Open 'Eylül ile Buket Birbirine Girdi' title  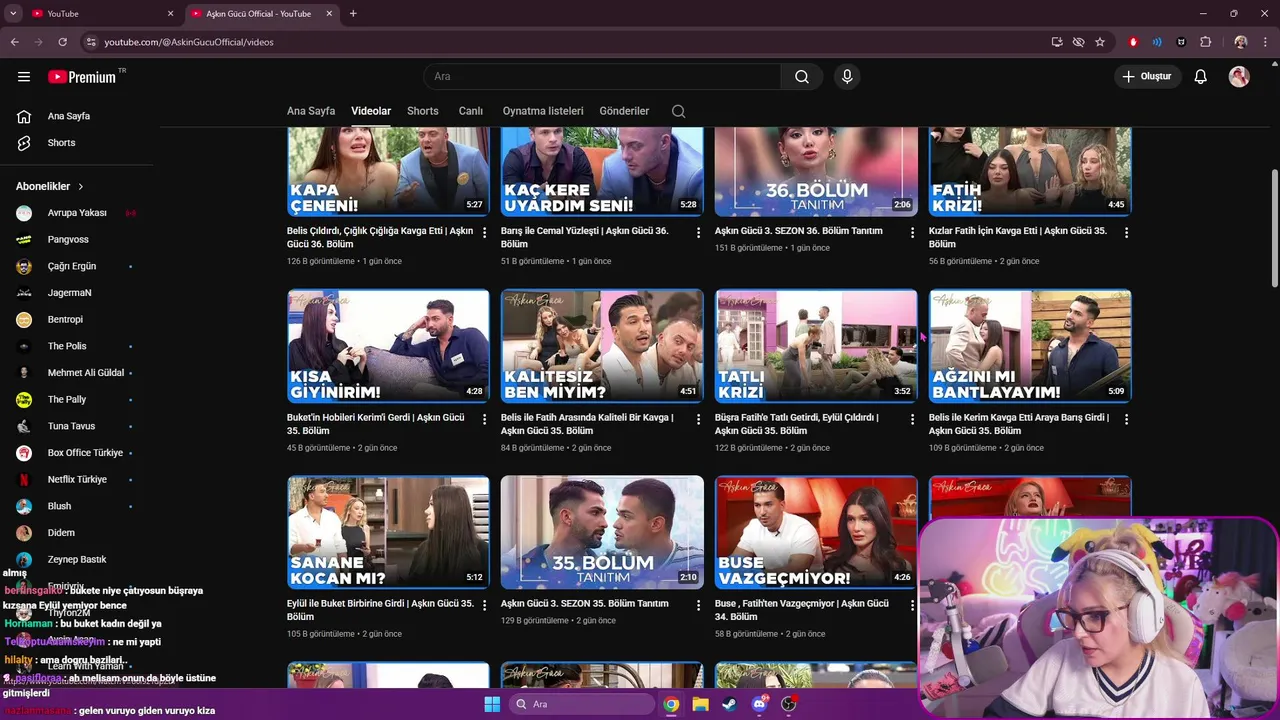(x=380, y=610)
